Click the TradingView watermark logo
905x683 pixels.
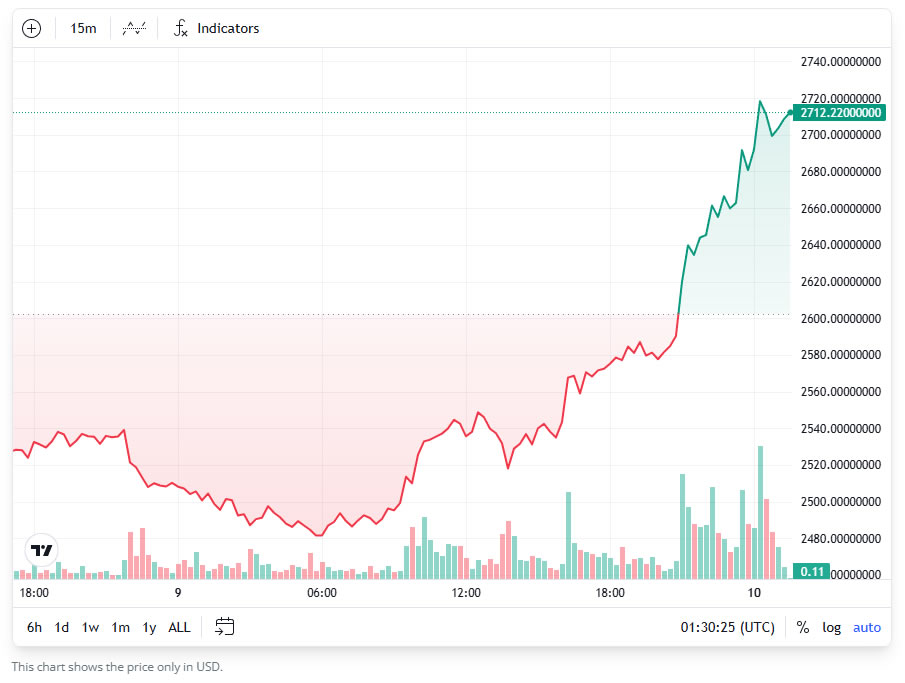point(40,550)
